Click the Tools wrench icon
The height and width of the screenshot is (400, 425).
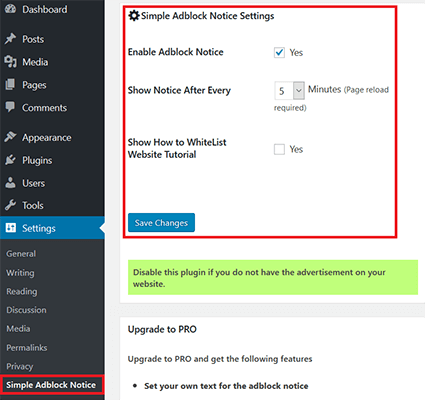tap(10, 205)
